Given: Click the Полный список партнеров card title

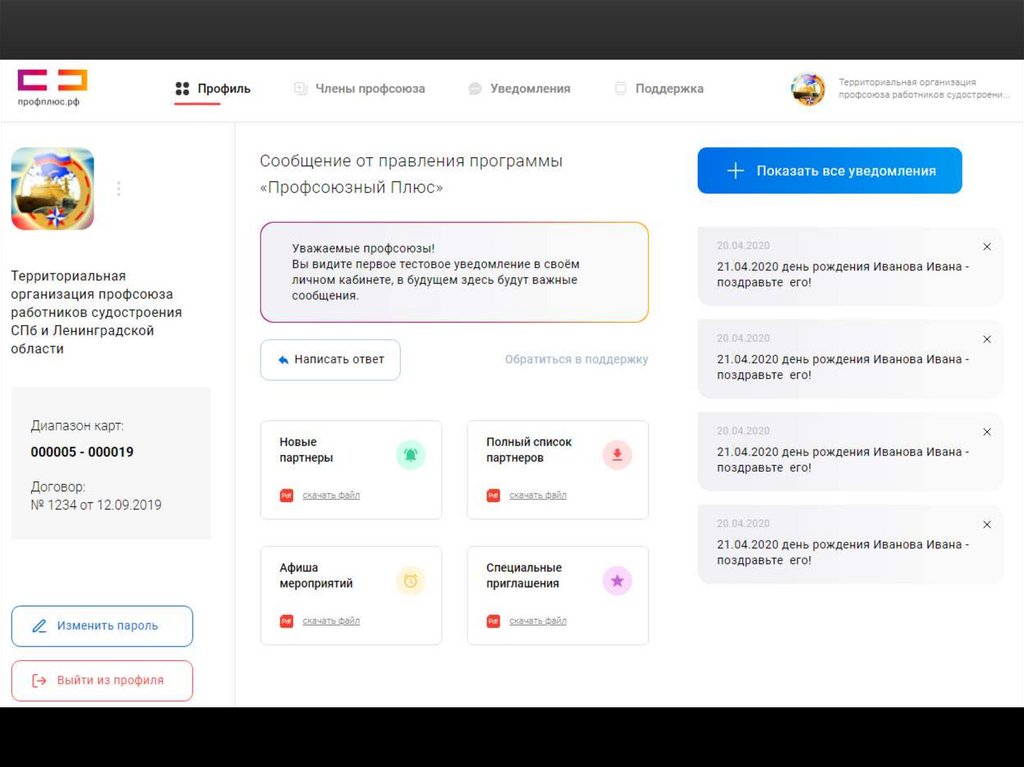Looking at the screenshot, I should click(x=529, y=450).
